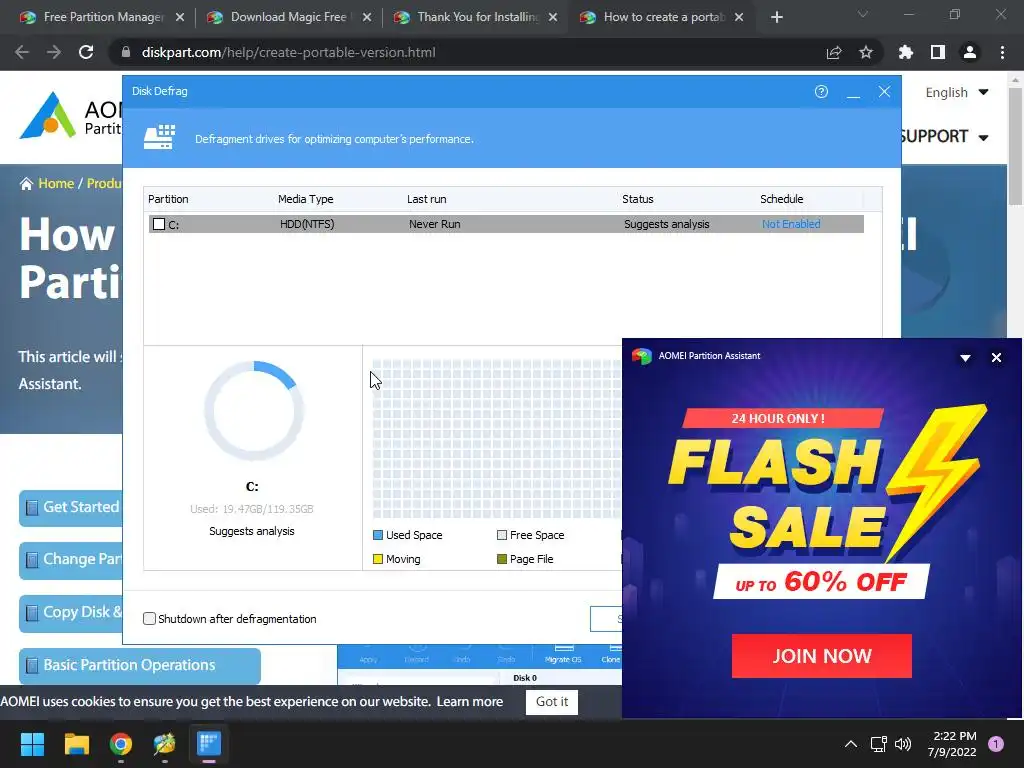Close the AOMEI Partition Assistant popup
This screenshot has width=1024, height=768.
pos(996,357)
